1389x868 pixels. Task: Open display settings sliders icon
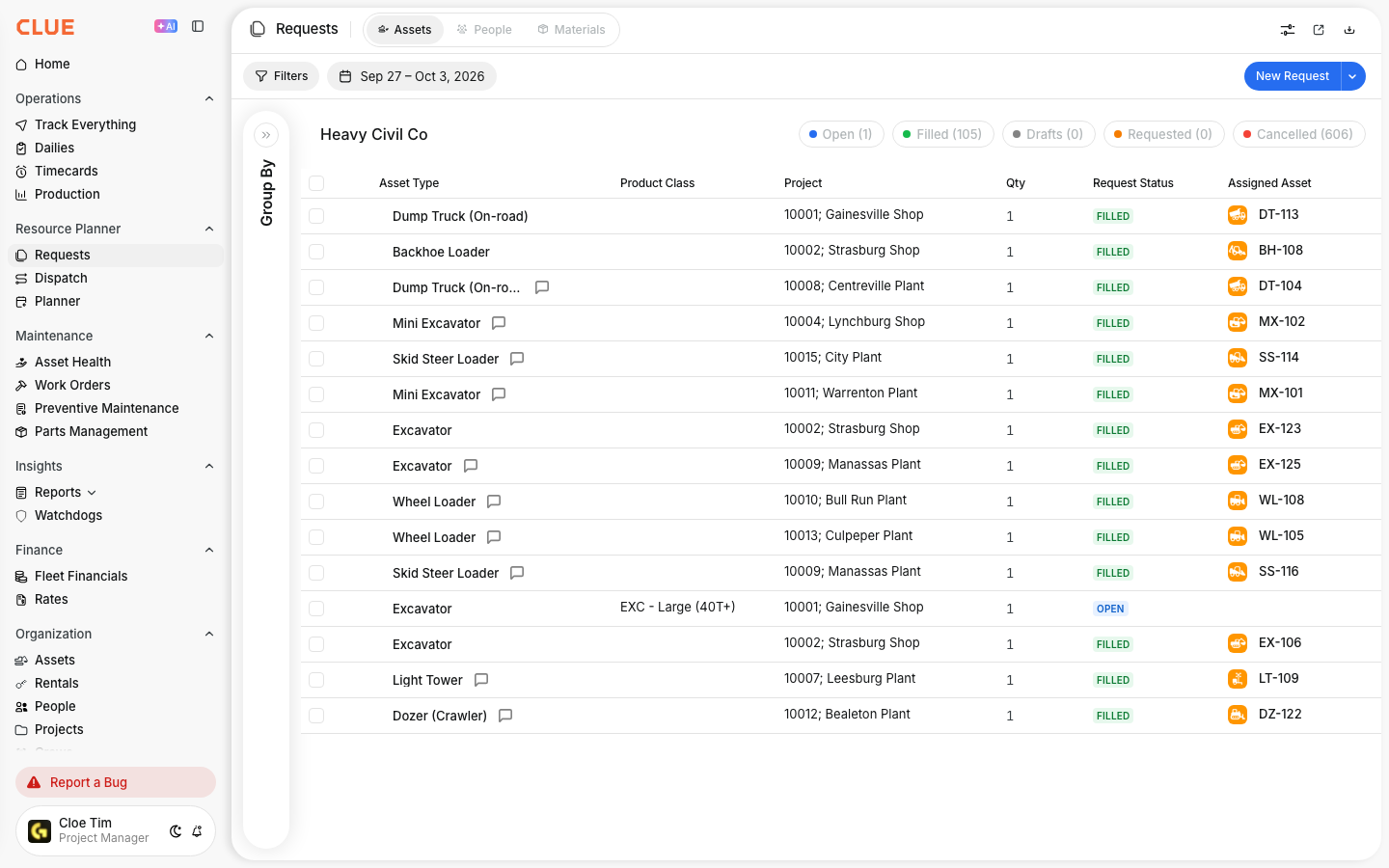(x=1288, y=30)
